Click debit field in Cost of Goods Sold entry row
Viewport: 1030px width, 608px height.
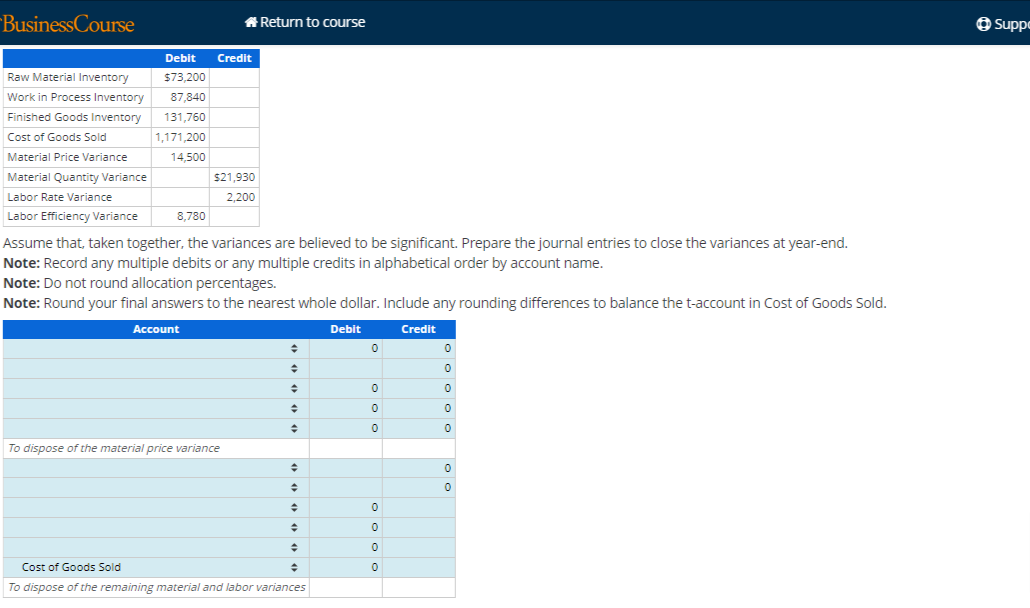[x=346, y=567]
